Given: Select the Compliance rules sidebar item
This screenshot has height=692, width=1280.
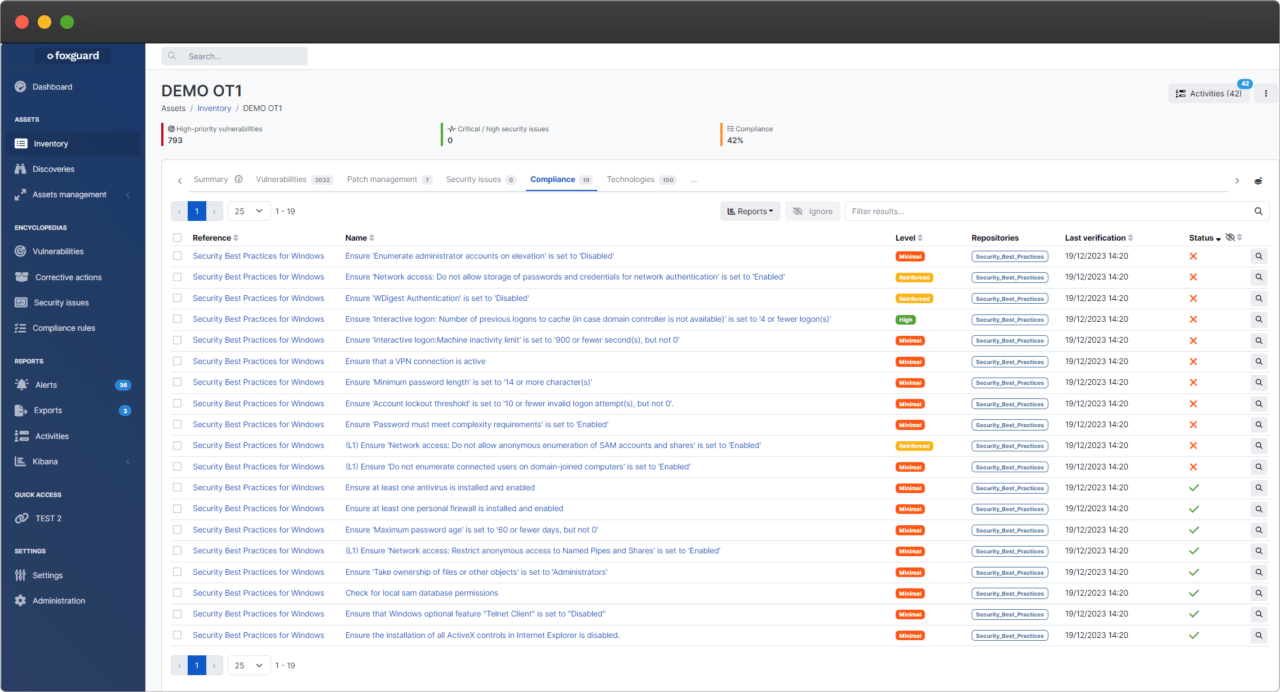Looking at the screenshot, I should tap(65, 327).
